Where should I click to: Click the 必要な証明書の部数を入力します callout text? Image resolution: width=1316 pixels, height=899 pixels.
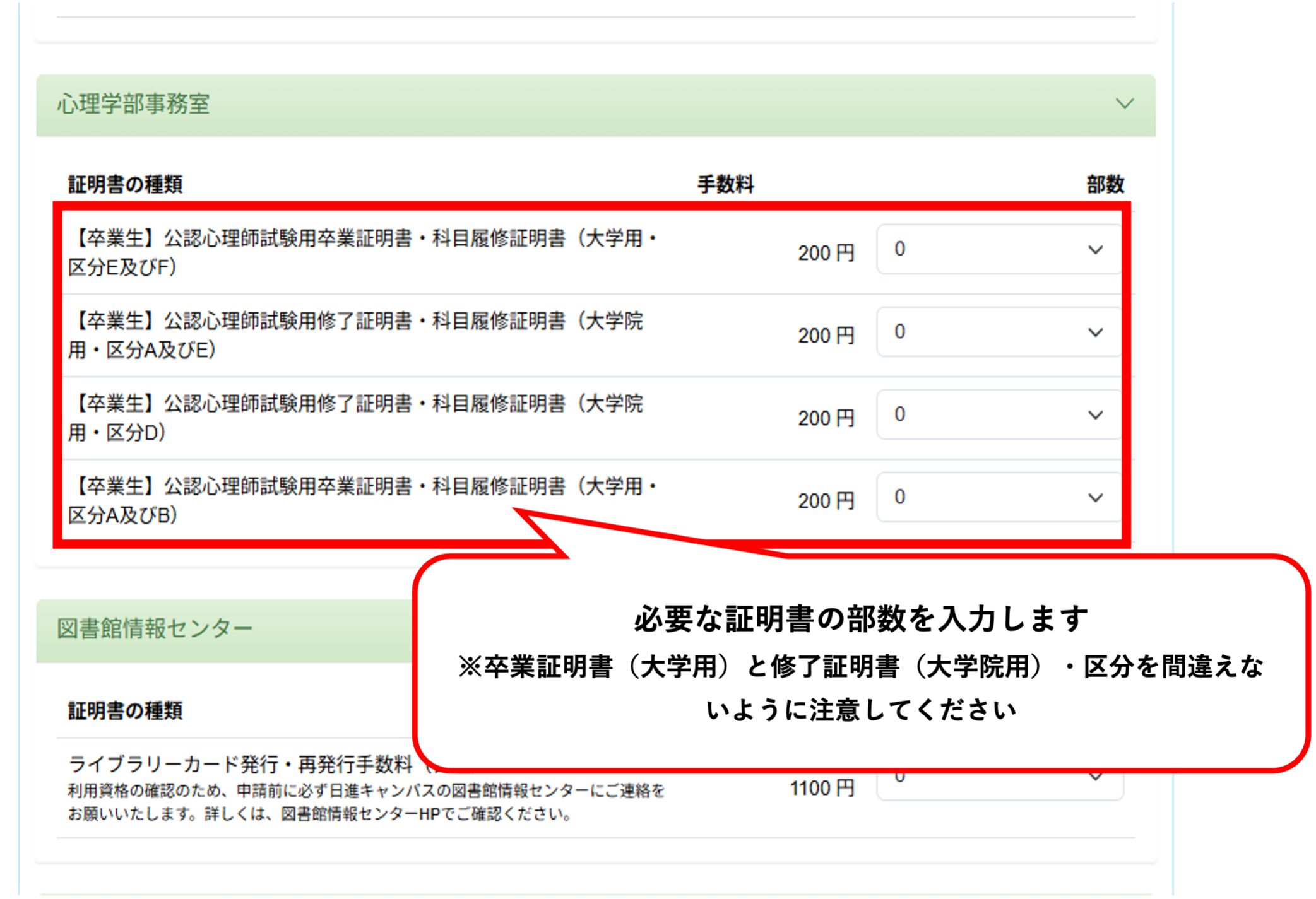coord(860,619)
